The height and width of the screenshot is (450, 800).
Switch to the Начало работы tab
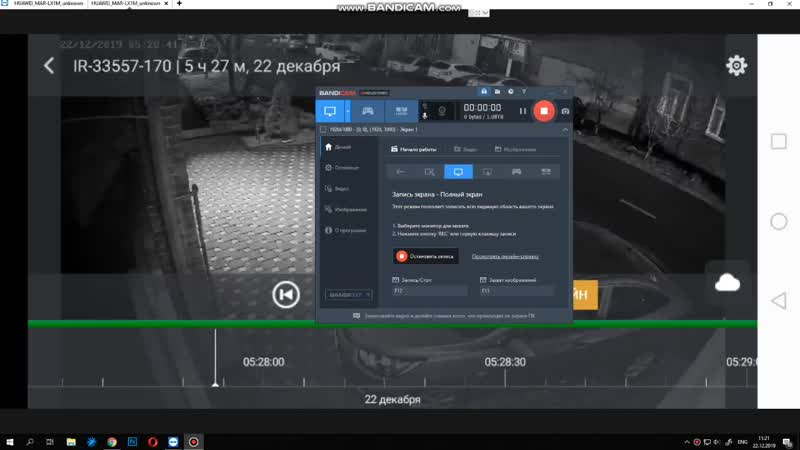coord(414,149)
